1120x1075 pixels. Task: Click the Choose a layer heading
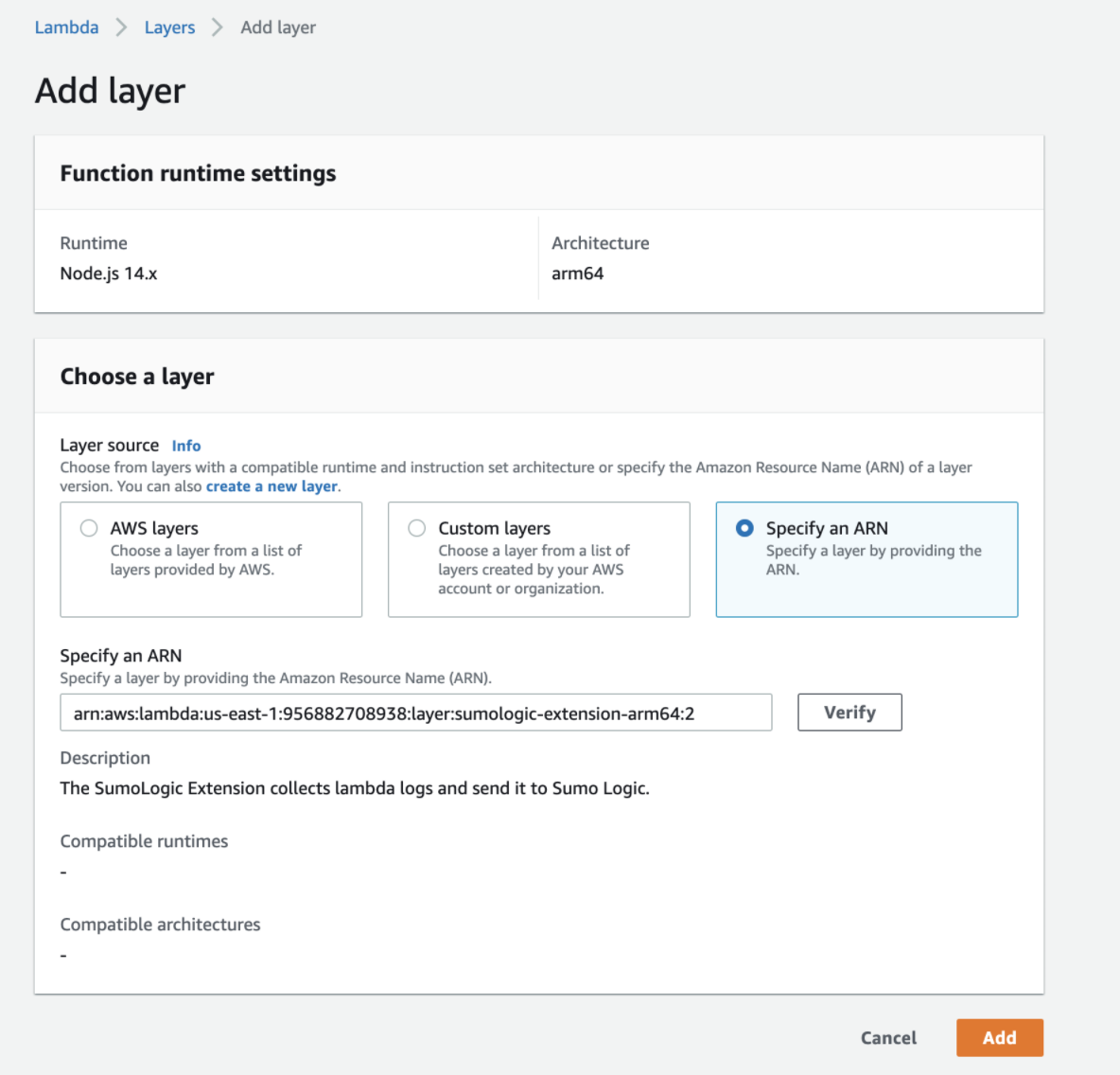[137, 377]
